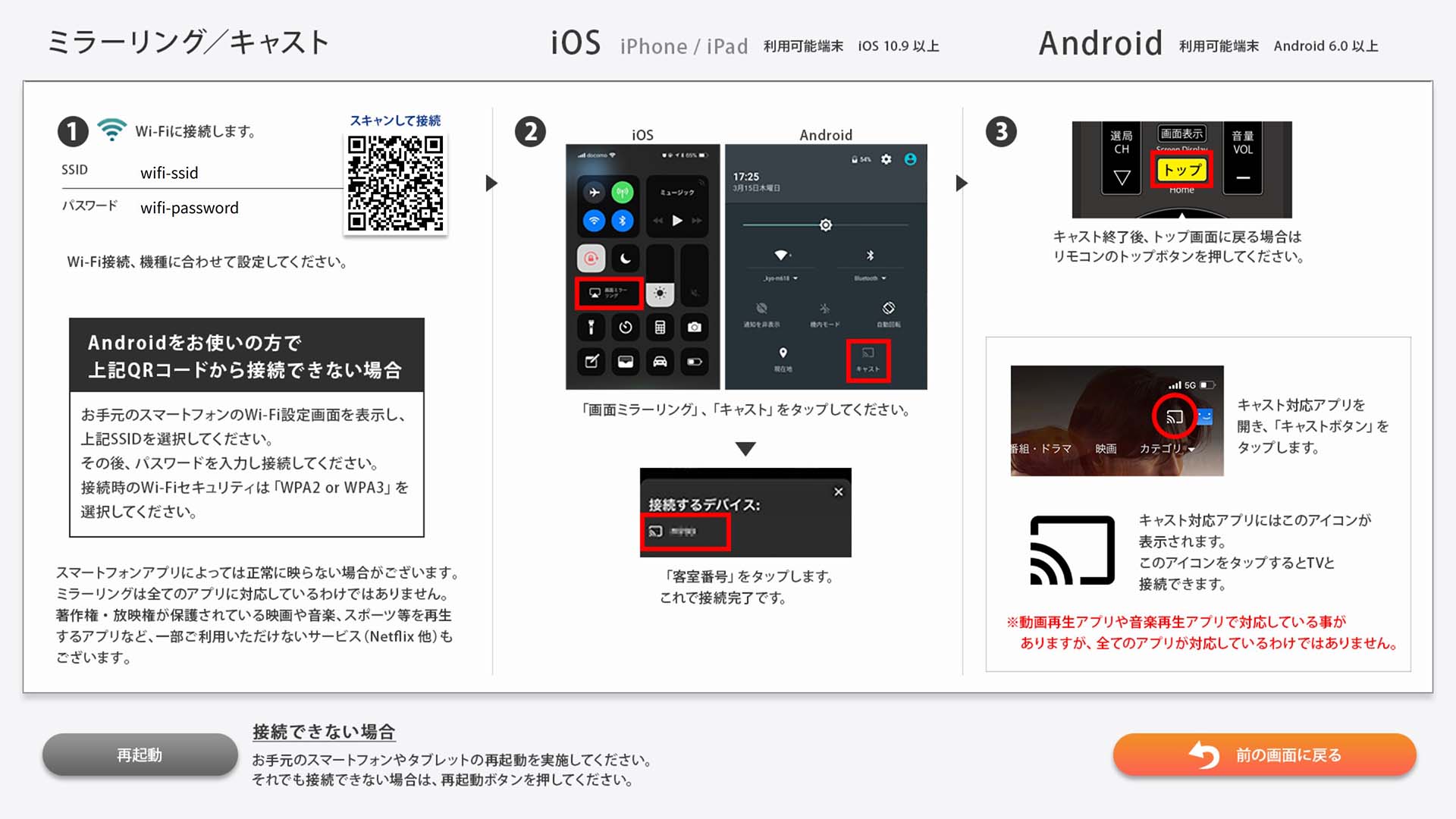Click the iOS calculator icon

pos(660,328)
